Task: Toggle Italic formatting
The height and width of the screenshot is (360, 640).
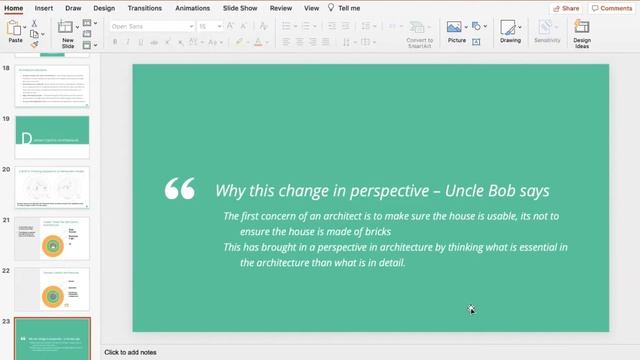Action: point(128,42)
